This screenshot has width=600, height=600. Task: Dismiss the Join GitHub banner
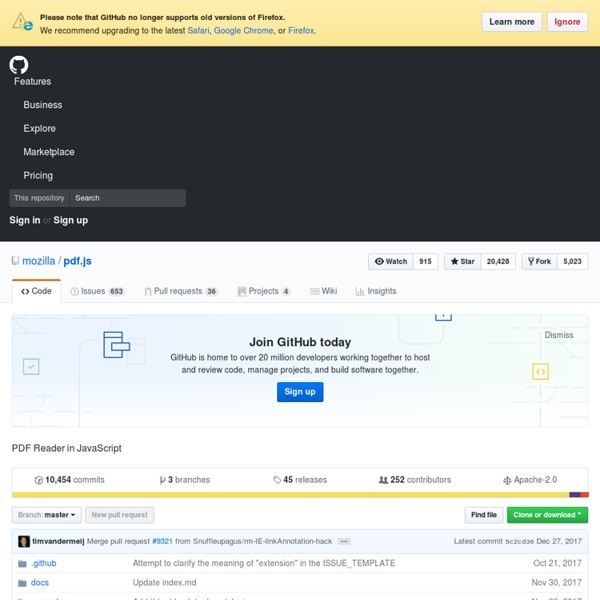pos(559,335)
